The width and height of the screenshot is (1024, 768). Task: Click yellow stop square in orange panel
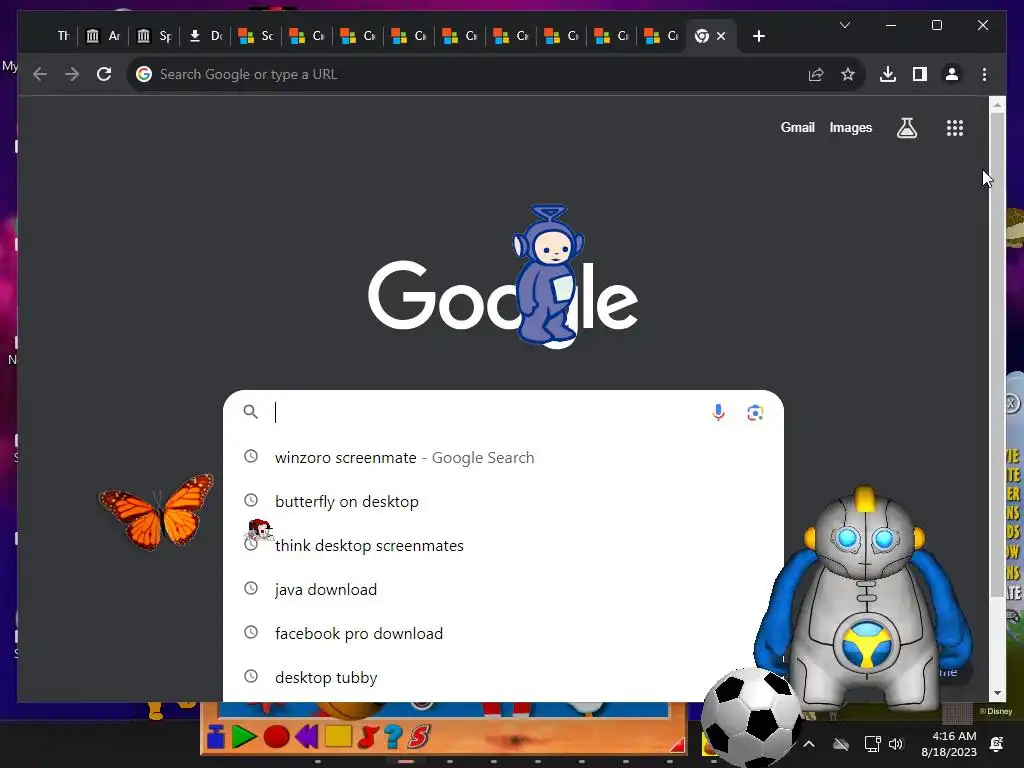pos(338,736)
